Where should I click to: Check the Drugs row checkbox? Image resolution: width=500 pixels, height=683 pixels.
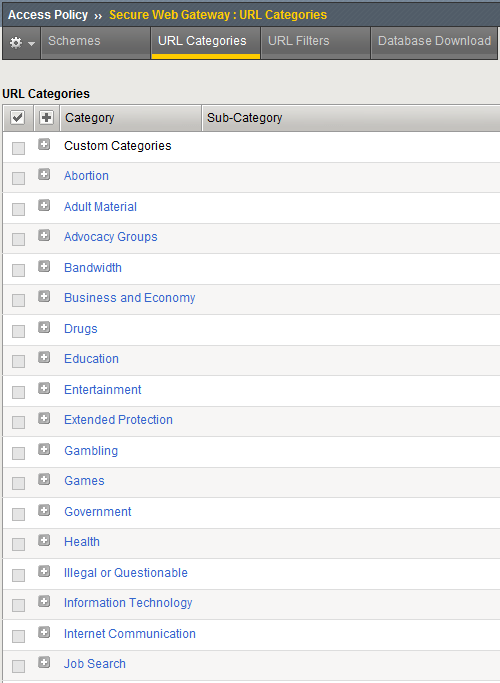coord(18,331)
